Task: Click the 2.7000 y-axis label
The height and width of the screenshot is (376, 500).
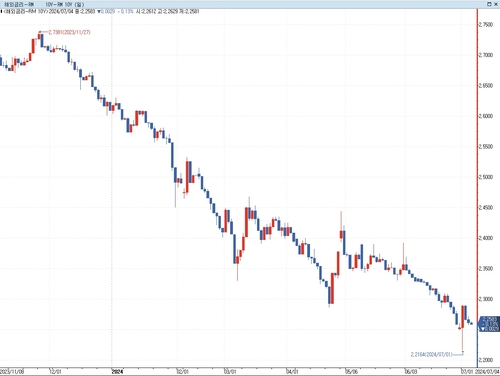Action: [486, 55]
